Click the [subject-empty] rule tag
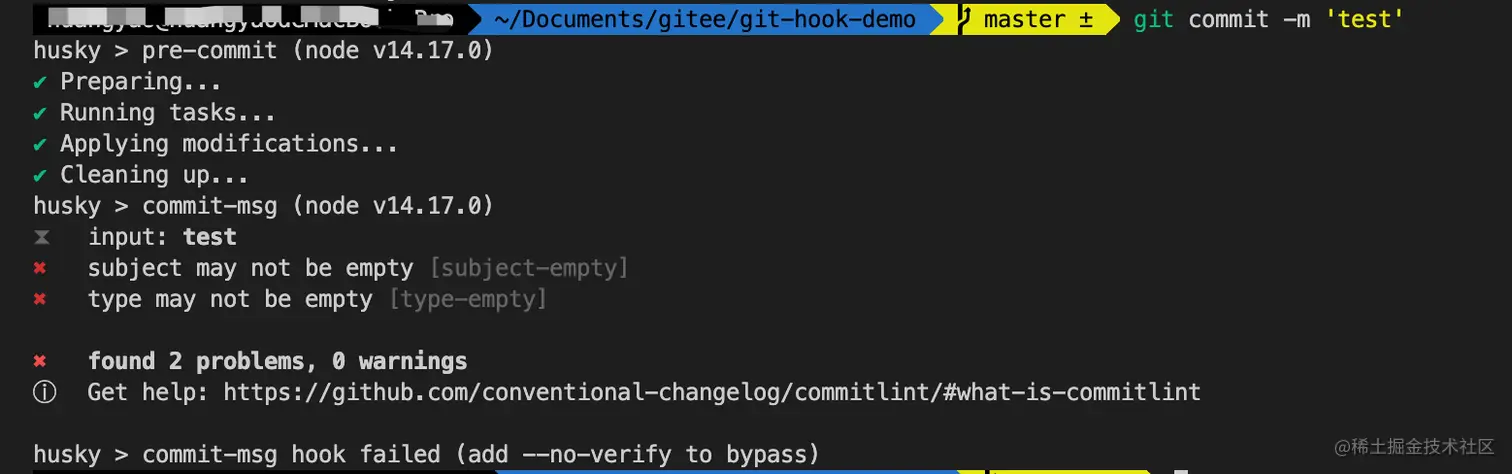Screen dimensions: 1512x474 point(528,268)
